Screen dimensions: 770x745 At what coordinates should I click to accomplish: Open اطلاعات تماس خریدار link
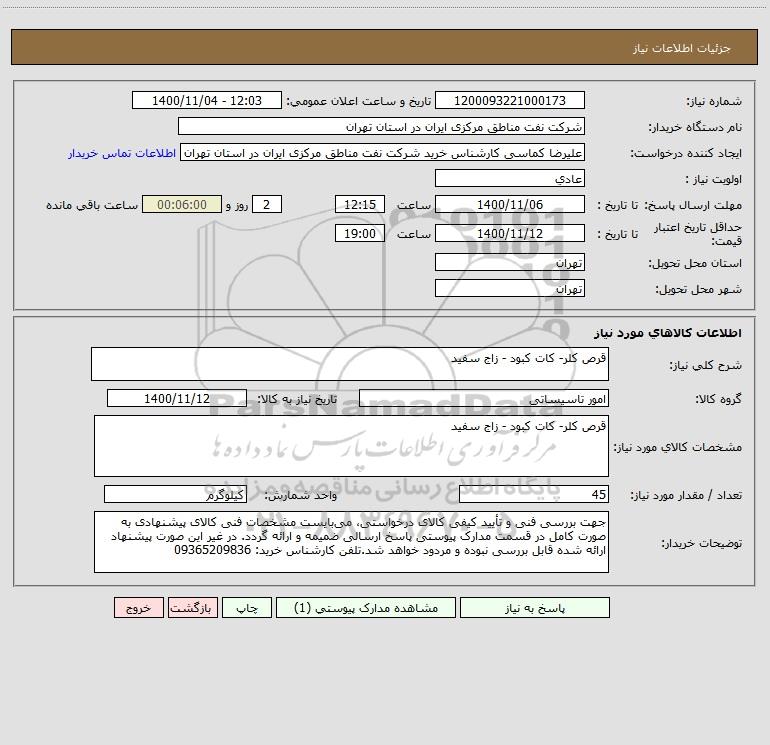point(122,153)
